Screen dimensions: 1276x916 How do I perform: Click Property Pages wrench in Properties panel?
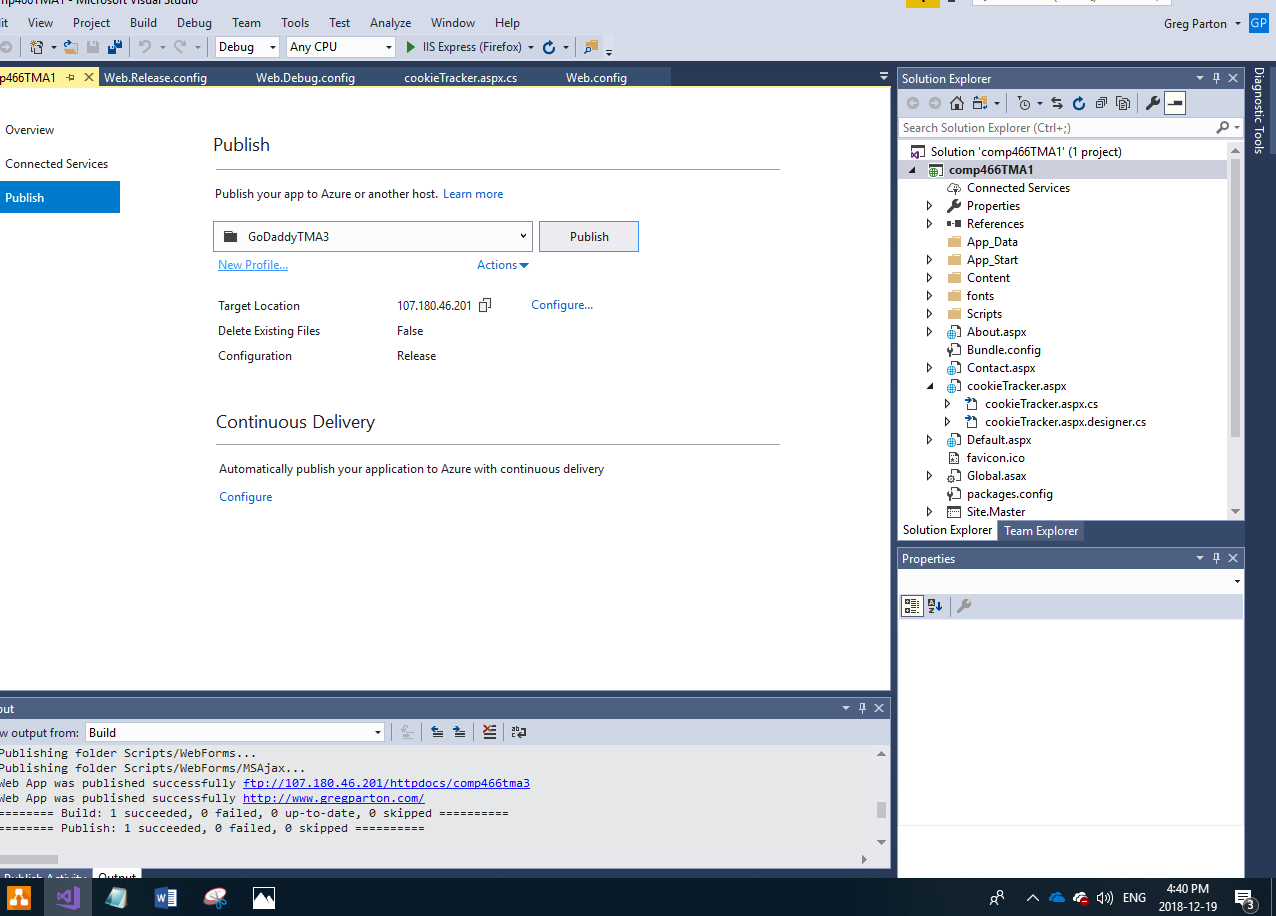964,606
